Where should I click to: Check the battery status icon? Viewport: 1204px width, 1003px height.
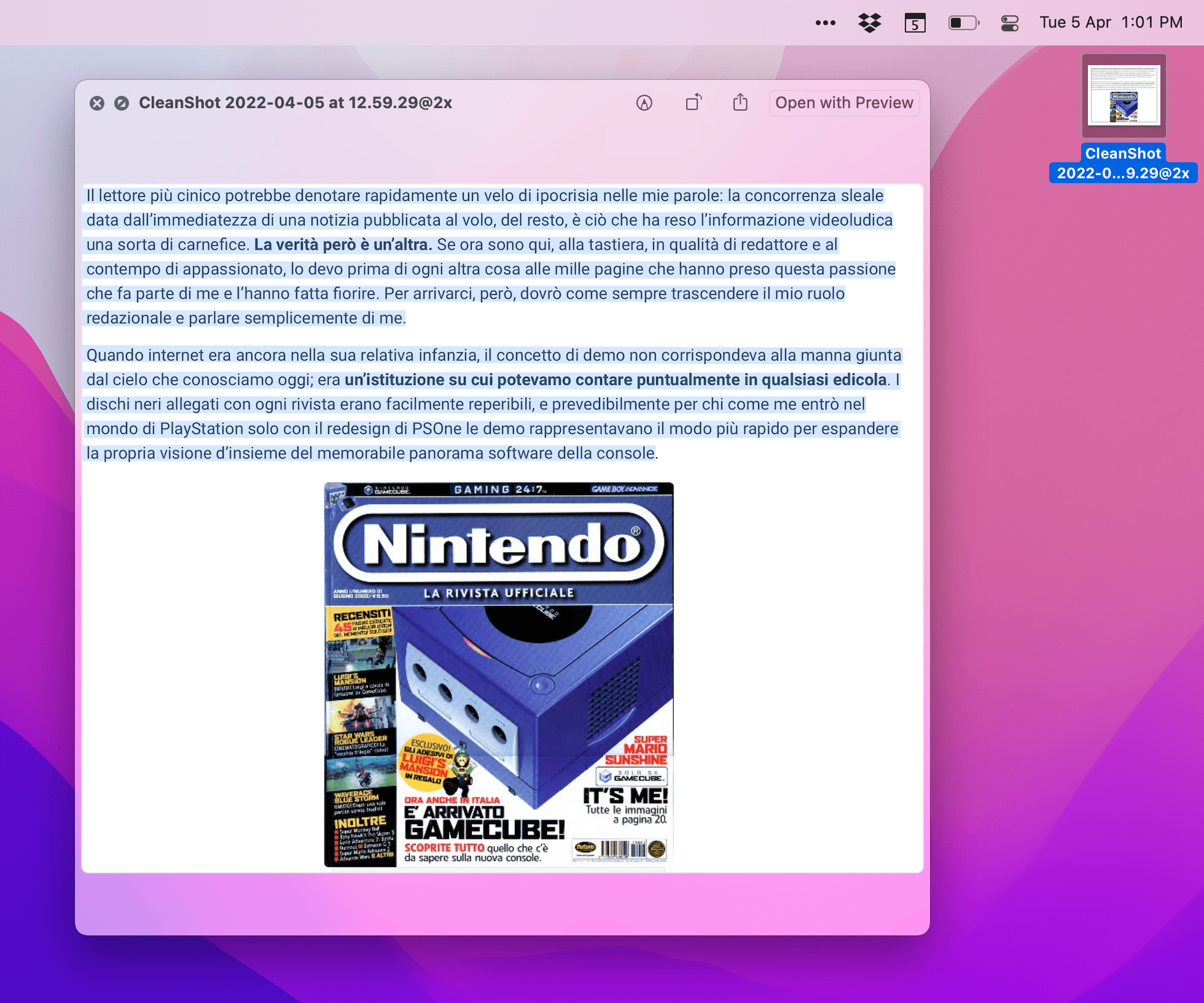click(964, 23)
